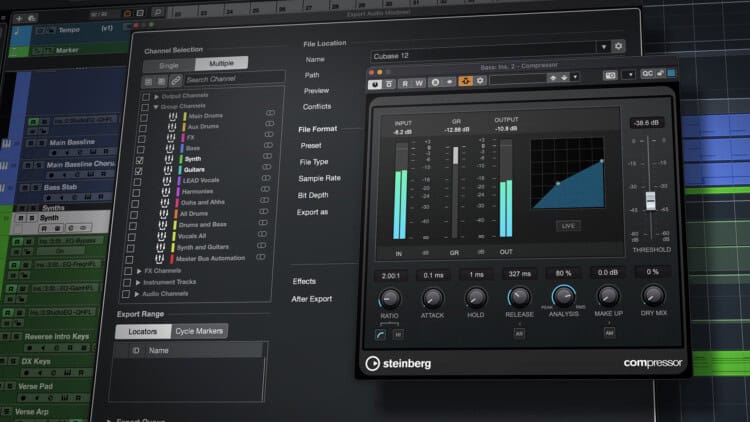Click Search Channel input field
Image resolution: width=750 pixels, height=422 pixels.
pos(234,79)
